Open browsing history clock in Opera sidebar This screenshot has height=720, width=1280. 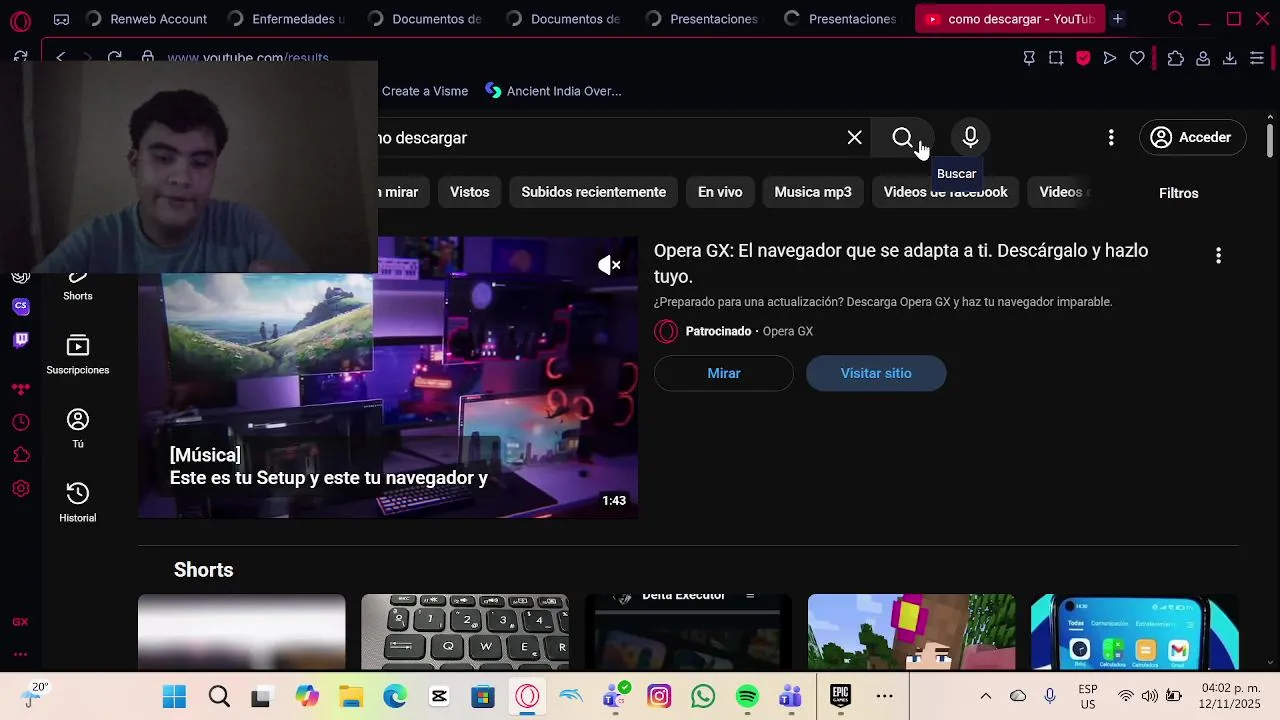20,423
